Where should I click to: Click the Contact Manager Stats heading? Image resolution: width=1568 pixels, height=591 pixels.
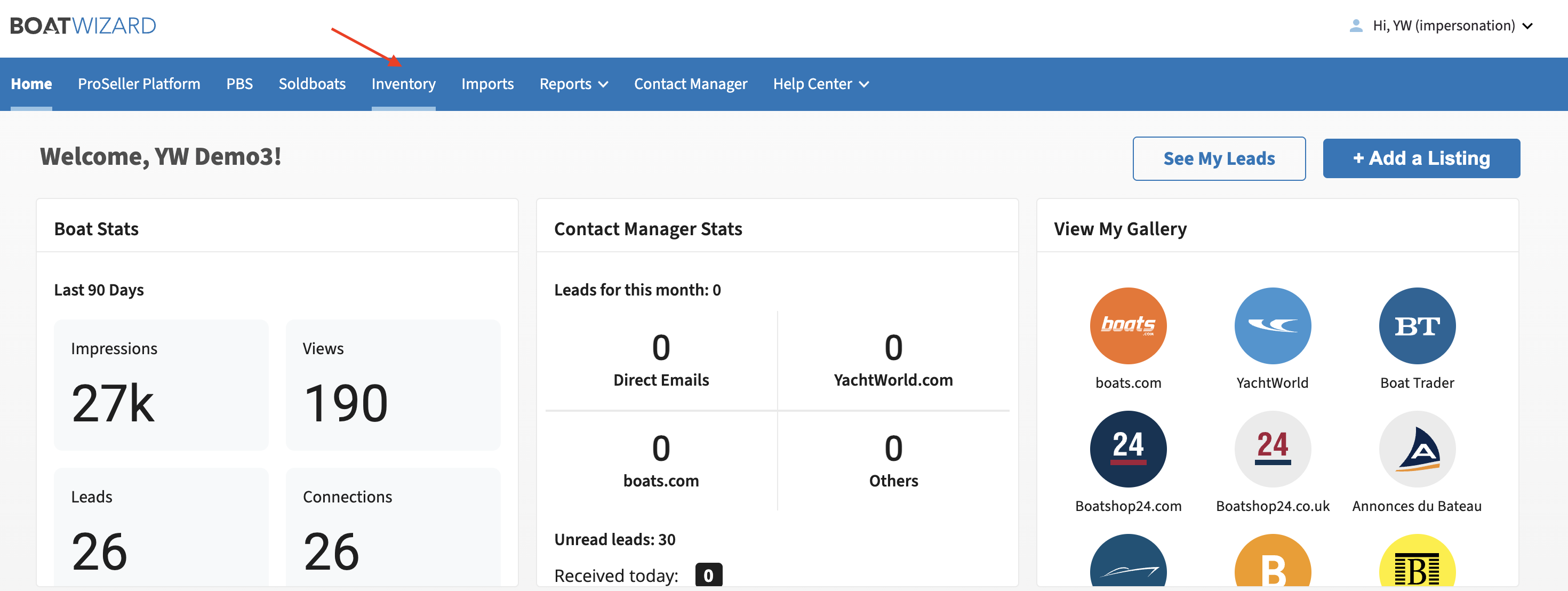647,229
